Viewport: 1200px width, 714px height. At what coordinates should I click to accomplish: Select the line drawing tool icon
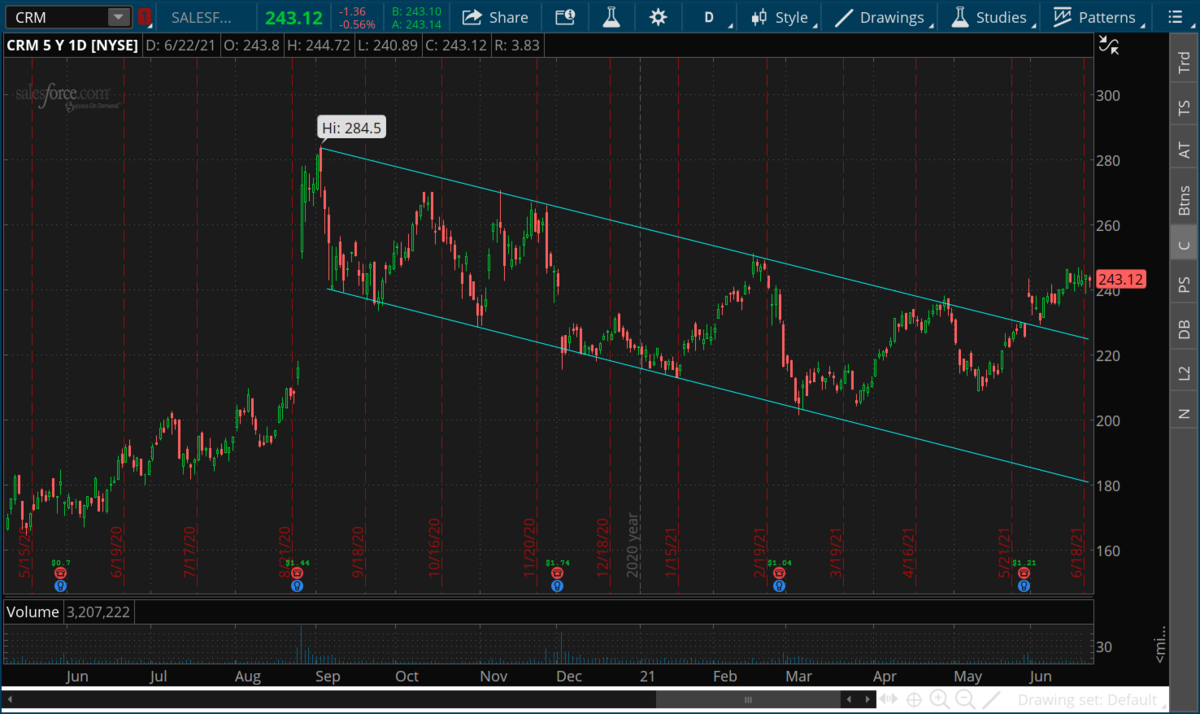tap(992, 699)
